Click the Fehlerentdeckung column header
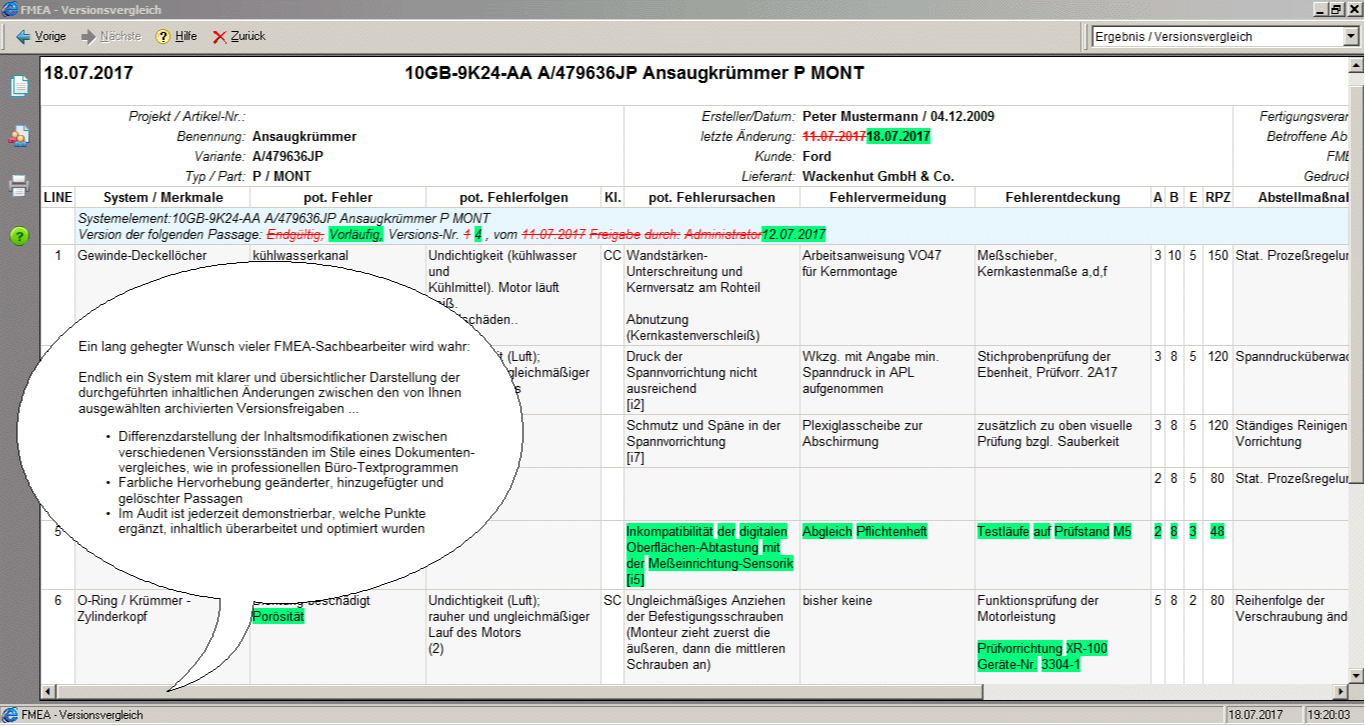Screen dimensions: 1365x726 click(1063, 198)
